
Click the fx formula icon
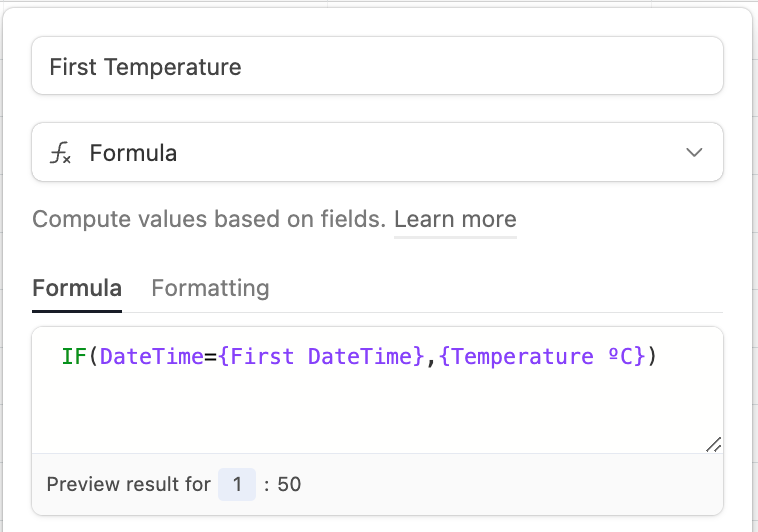[x=60, y=153]
